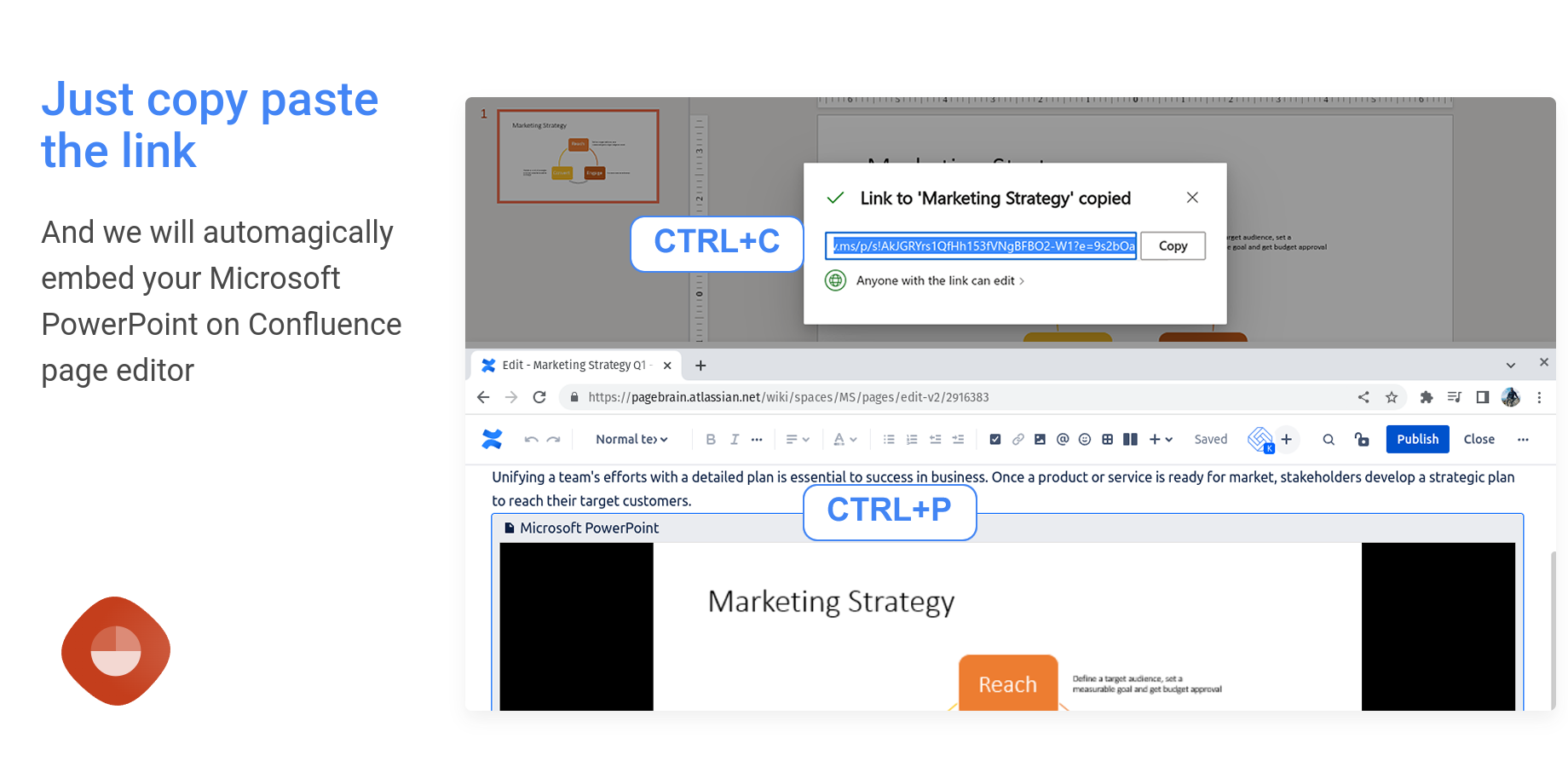This screenshot has height=767, width=1568.
Task: Click the embedded slide title Marketing Strategy
Action: click(831, 602)
